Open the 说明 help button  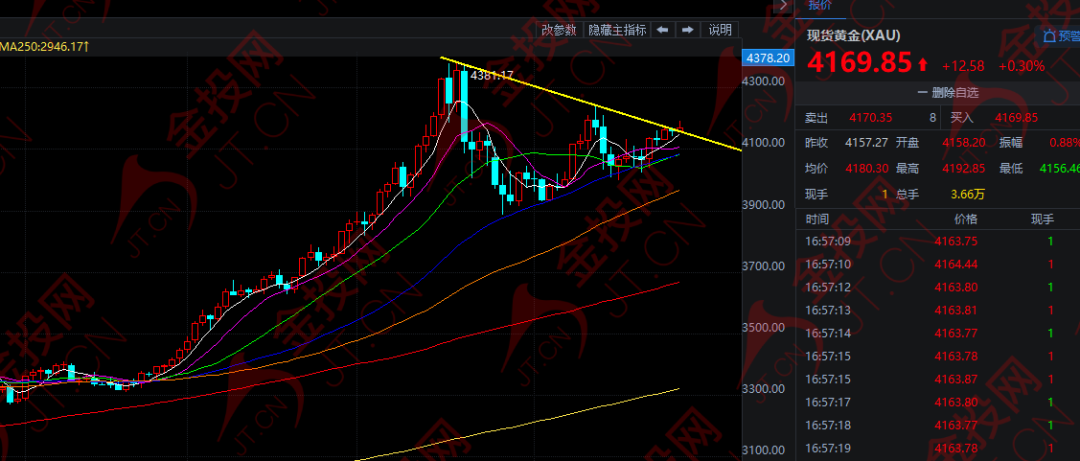click(720, 30)
